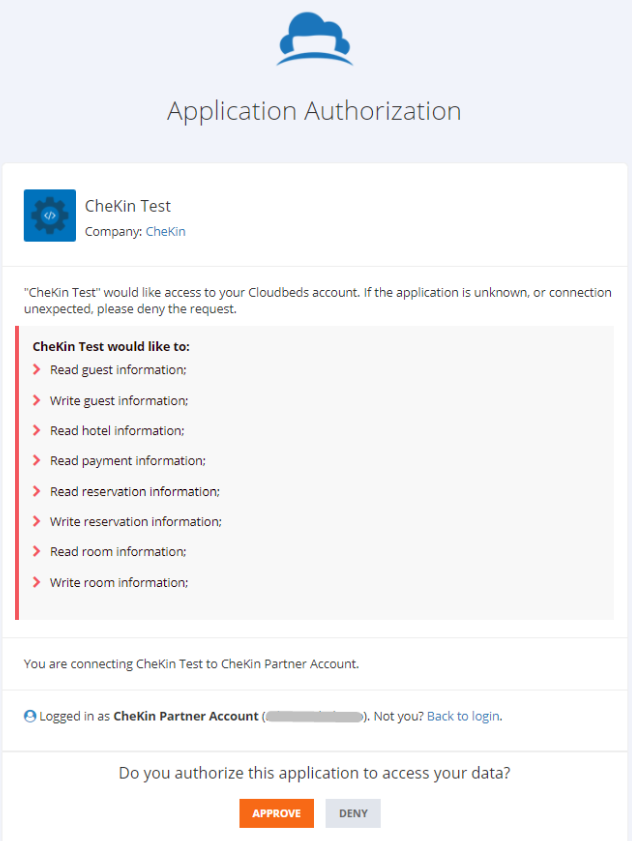Image resolution: width=632 pixels, height=841 pixels.
Task: Click the arrow next to Read hotel information
Action: coord(36,430)
